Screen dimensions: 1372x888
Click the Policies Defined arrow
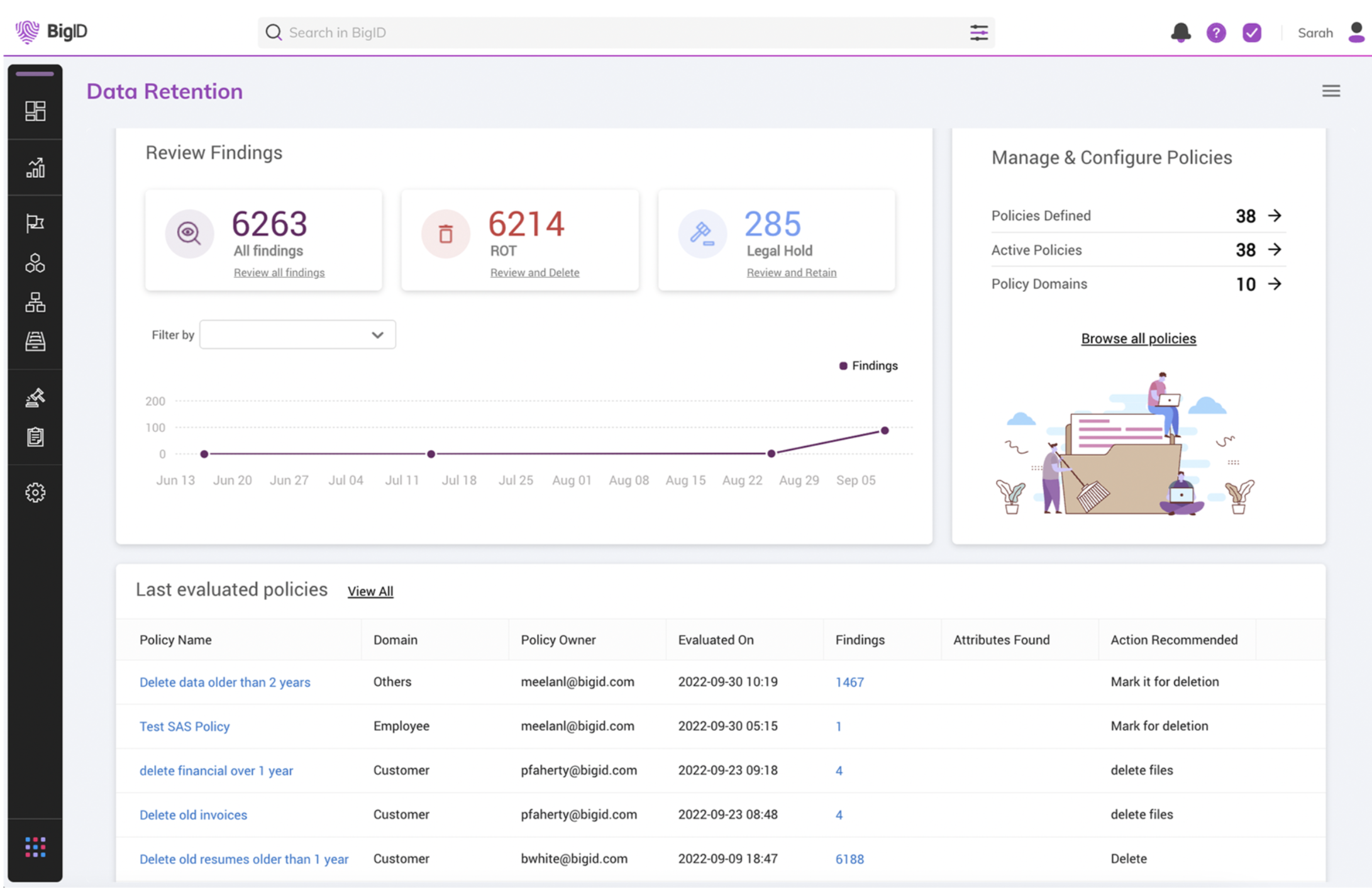(1275, 216)
